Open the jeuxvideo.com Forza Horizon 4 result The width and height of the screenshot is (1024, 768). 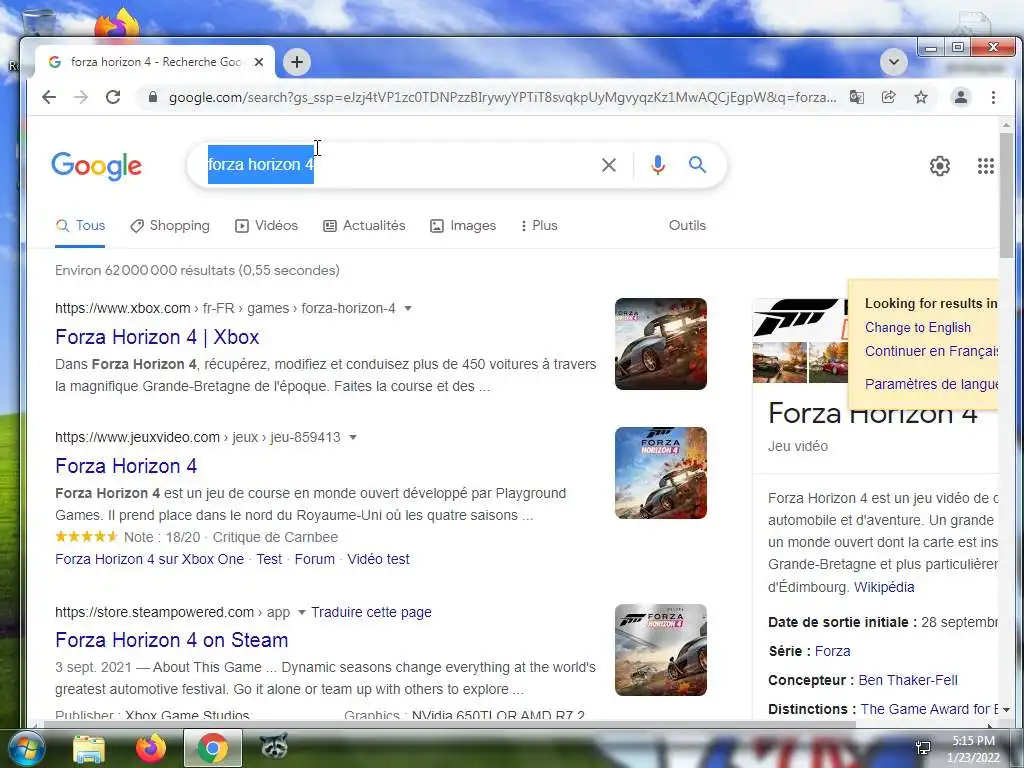pyautogui.click(x=126, y=466)
